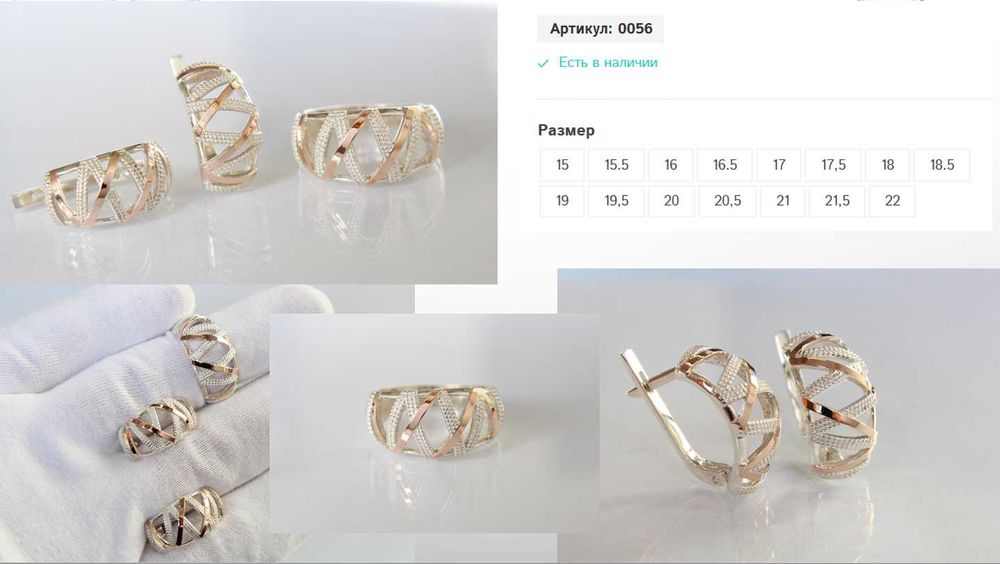This screenshot has width=1000, height=564.
Task: Pick size 20,5 button
Action: [727, 201]
